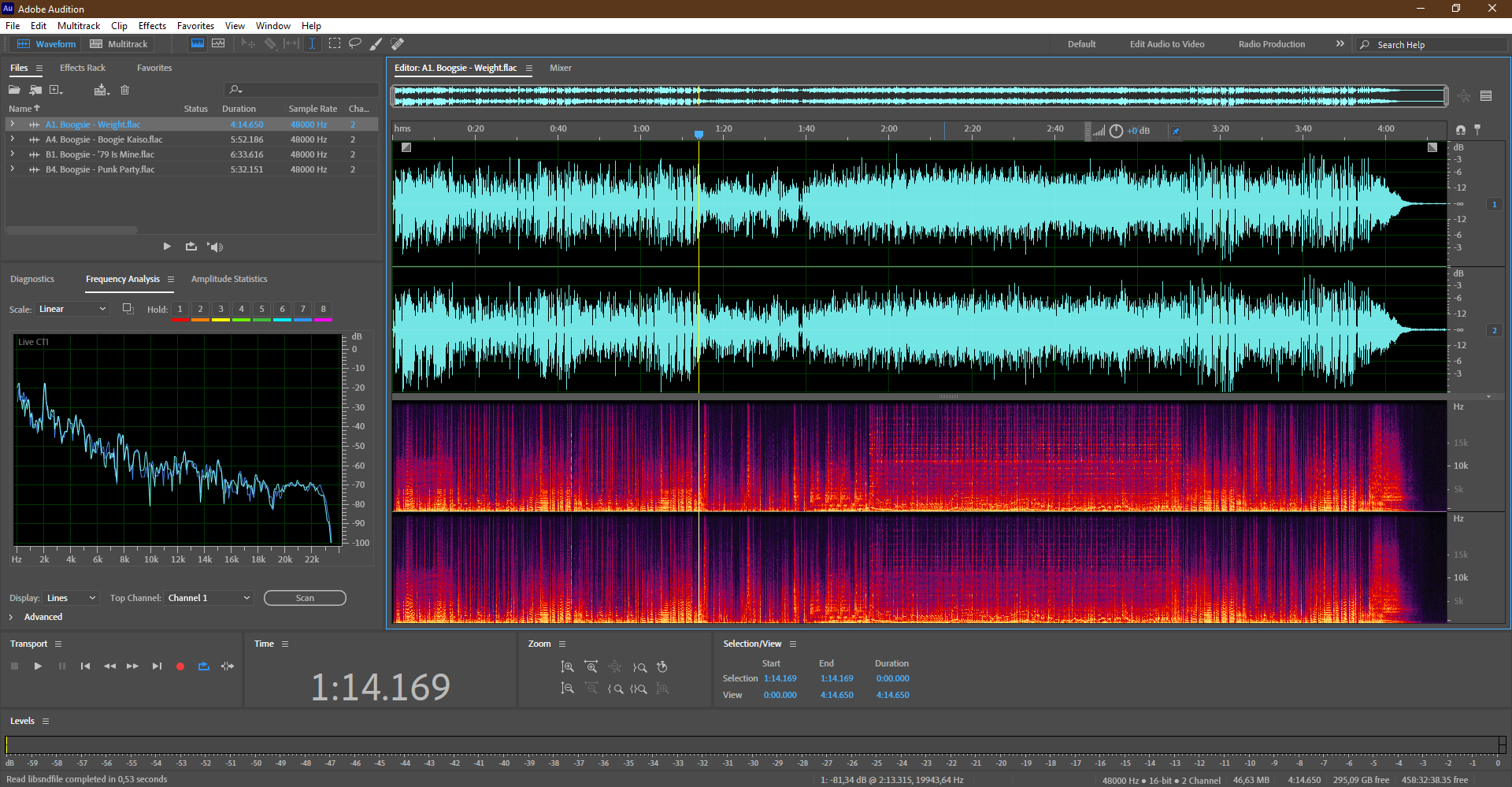
Task: Toggle snapping magnet icon
Action: pos(1461,129)
